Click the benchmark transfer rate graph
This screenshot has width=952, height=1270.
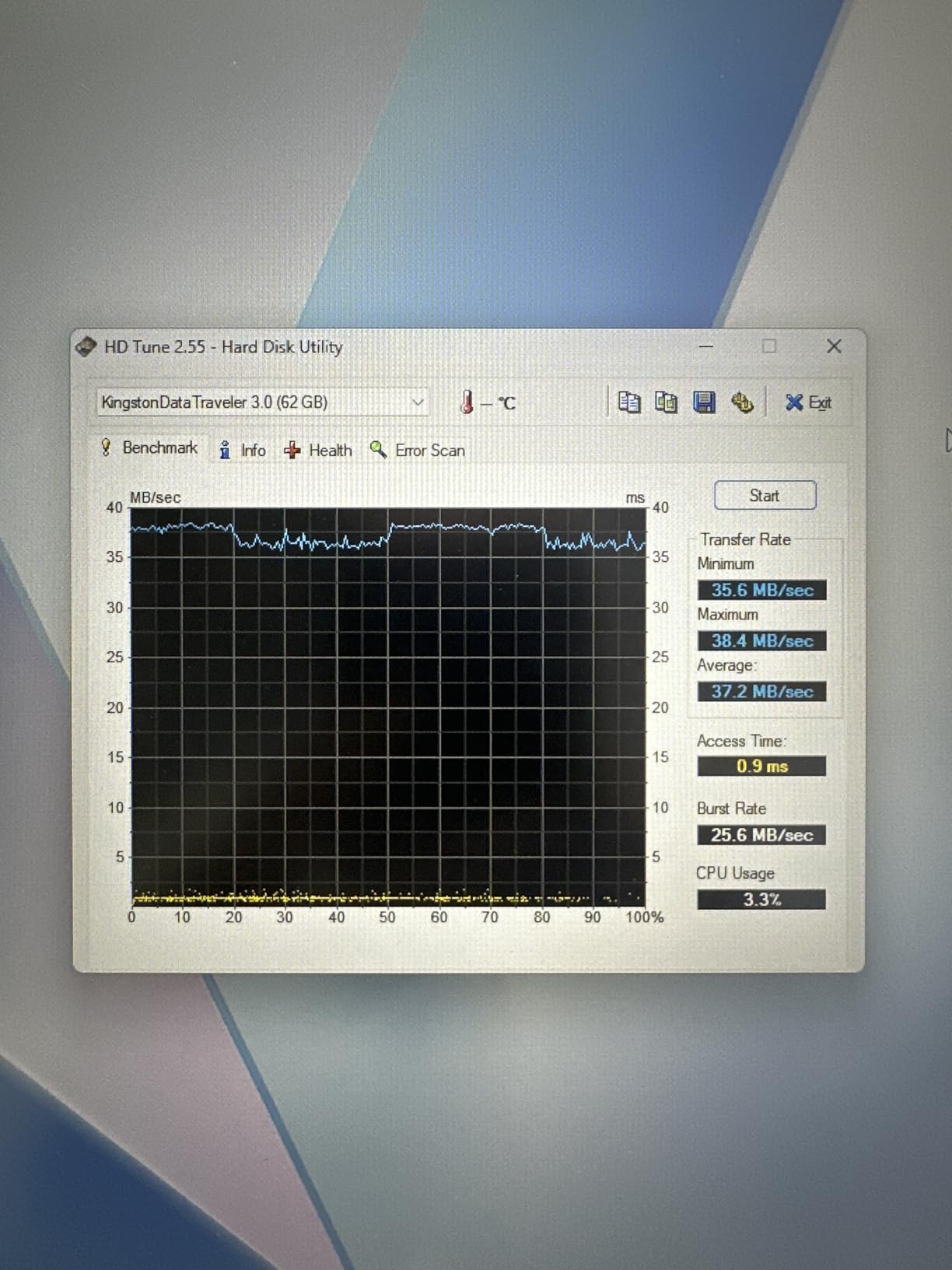click(387, 707)
